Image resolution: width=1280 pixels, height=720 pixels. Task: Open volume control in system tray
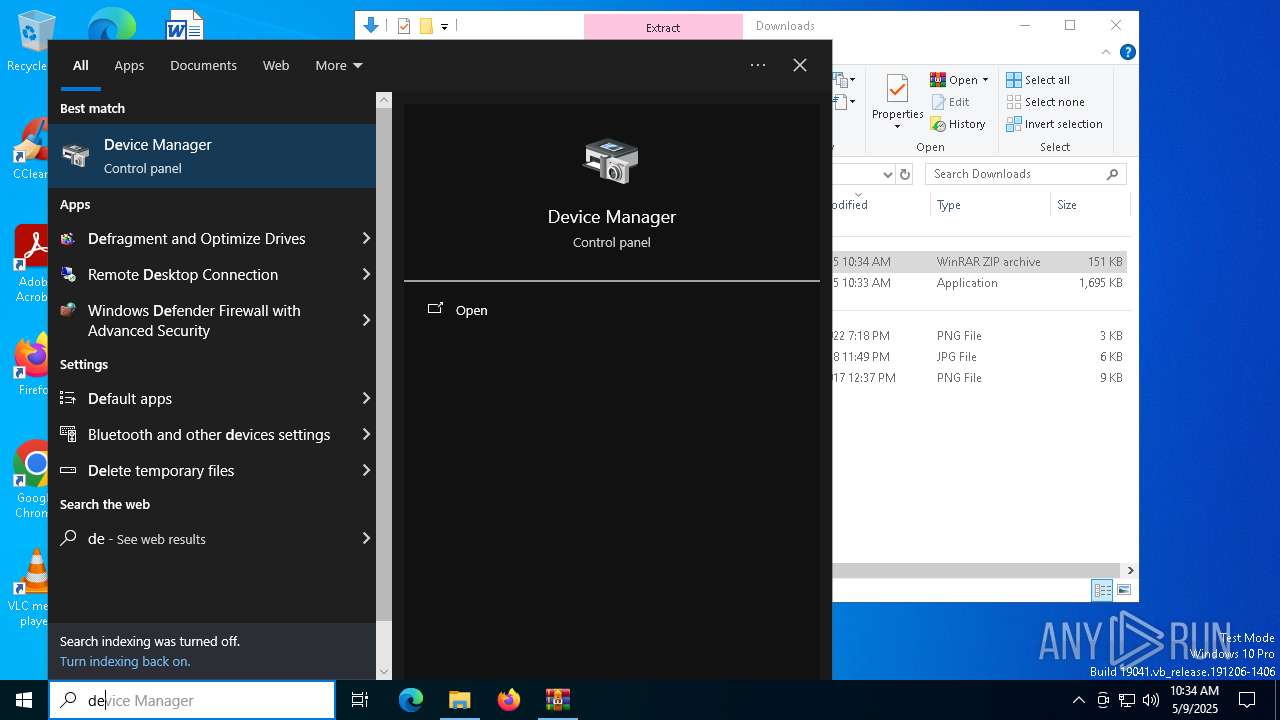click(x=1151, y=700)
